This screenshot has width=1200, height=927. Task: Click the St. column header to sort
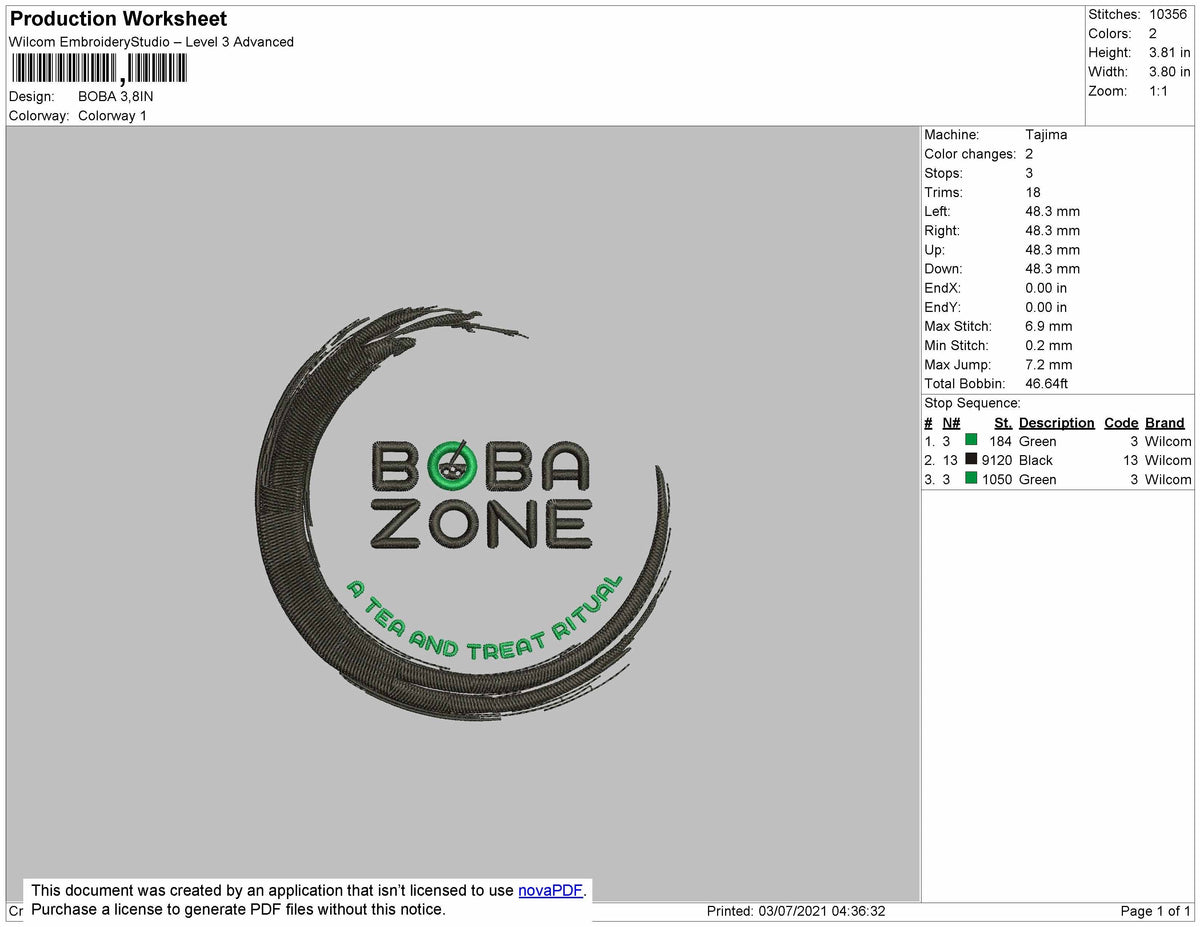tap(1003, 422)
